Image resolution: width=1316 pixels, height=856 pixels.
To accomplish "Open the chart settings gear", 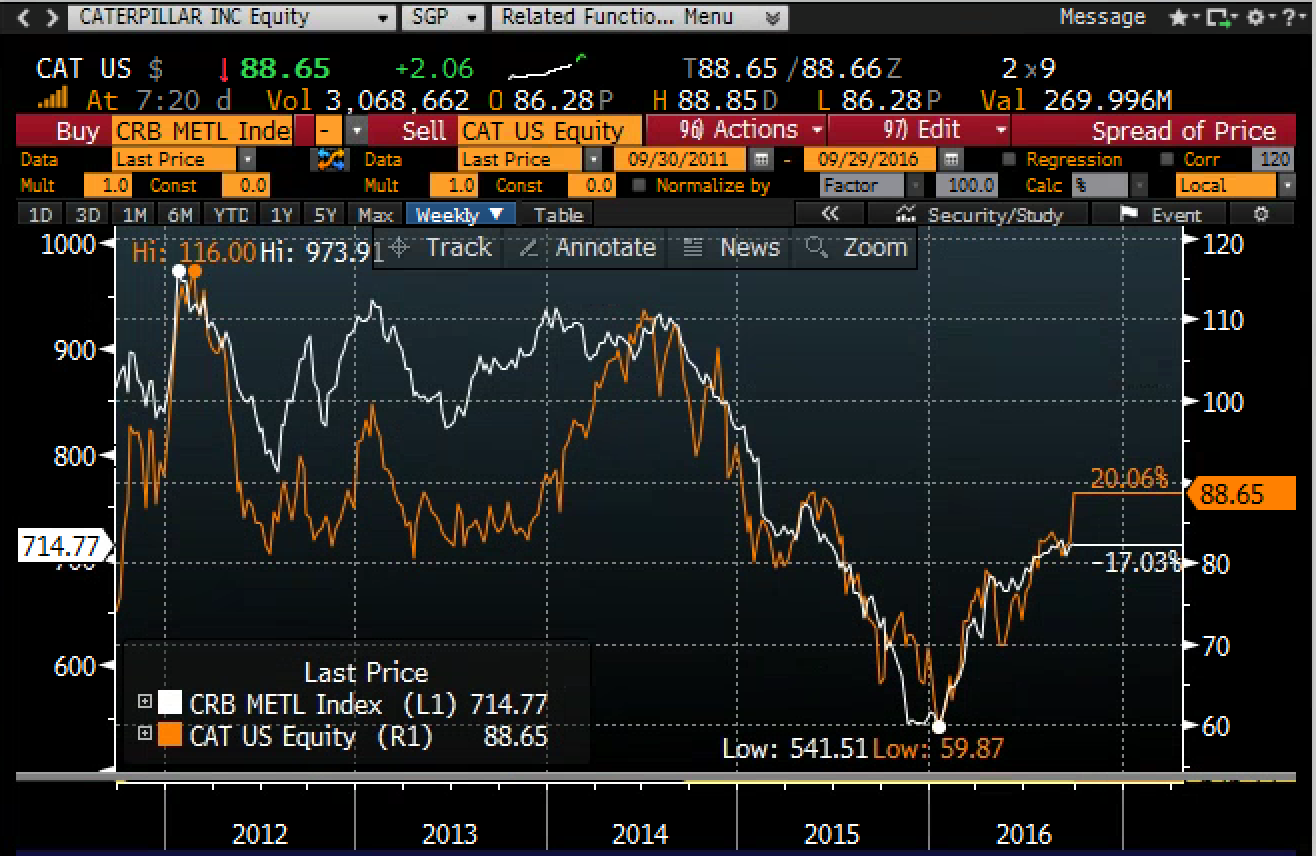I will pos(1261,214).
